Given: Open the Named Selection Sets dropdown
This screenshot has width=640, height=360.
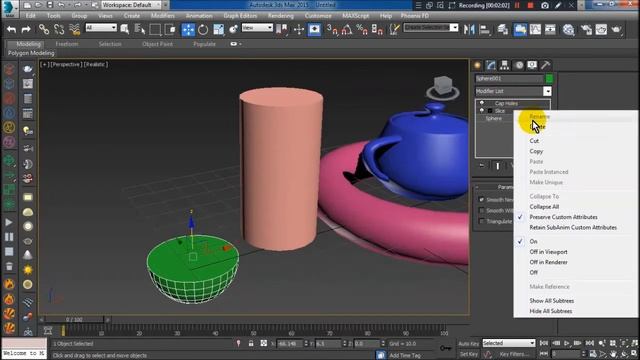Looking at the screenshot, I should click(x=431, y=28).
